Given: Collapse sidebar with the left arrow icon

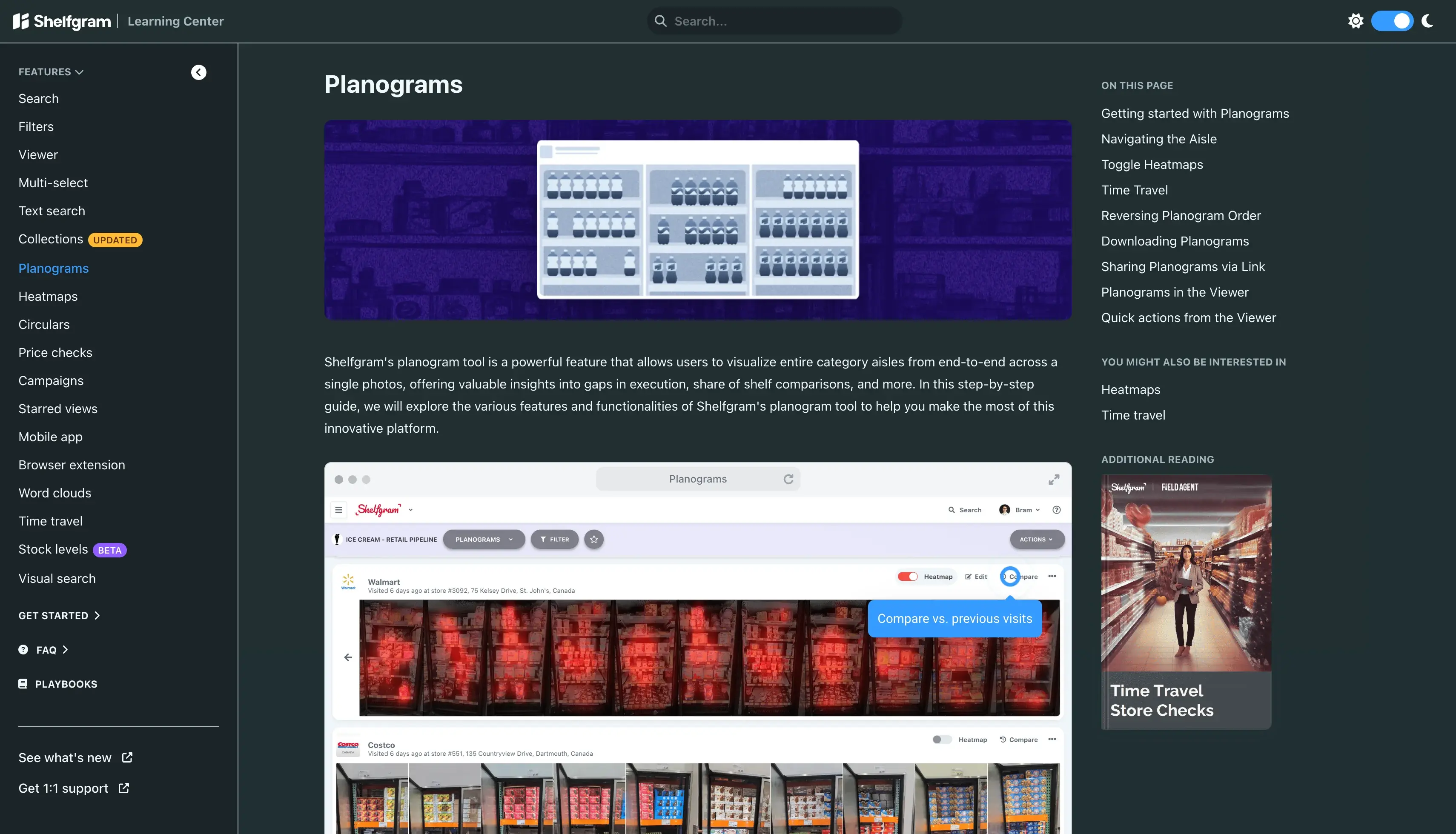Looking at the screenshot, I should 198,72.
